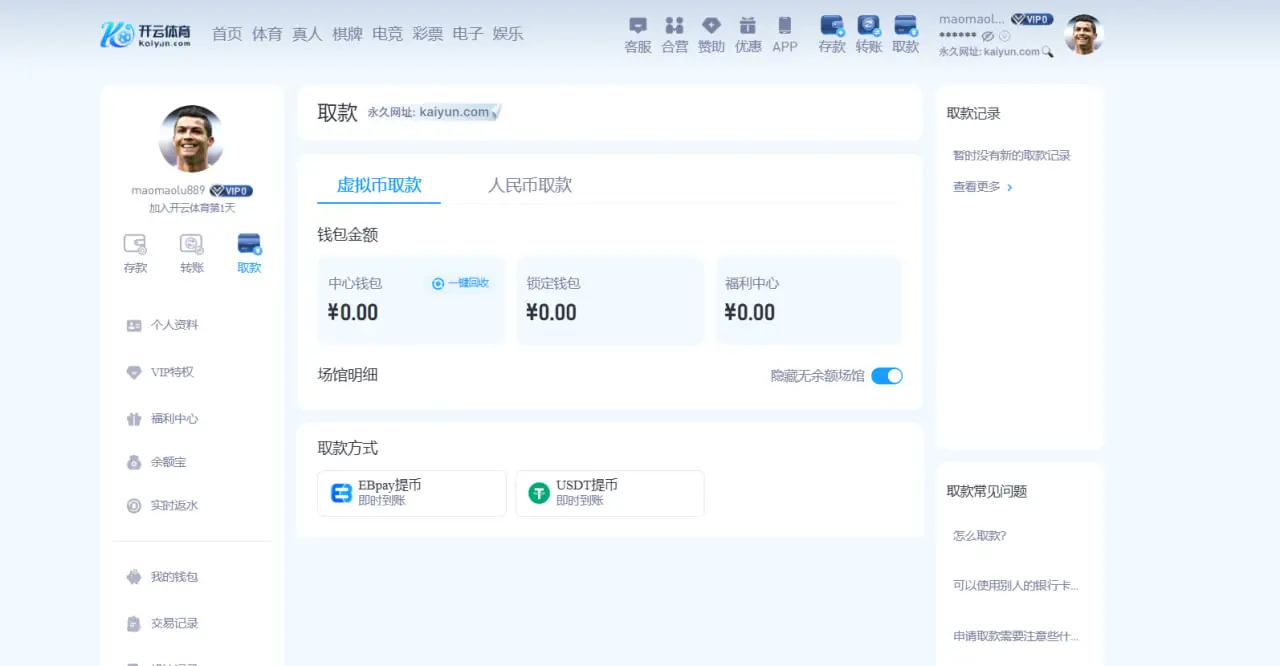Click the search icon beside header kaiyun.com
Viewport: 1280px width, 666px height.
[1048, 51]
